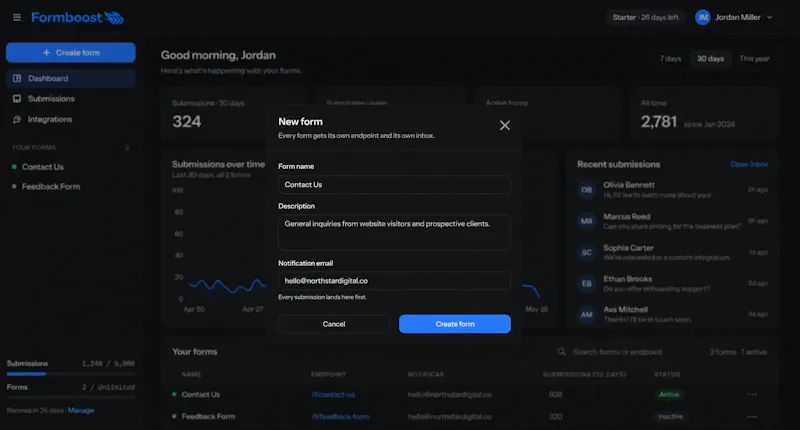Click the NAME column header
Image resolution: width=800 pixels, height=430 pixels.
pos(191,374)
